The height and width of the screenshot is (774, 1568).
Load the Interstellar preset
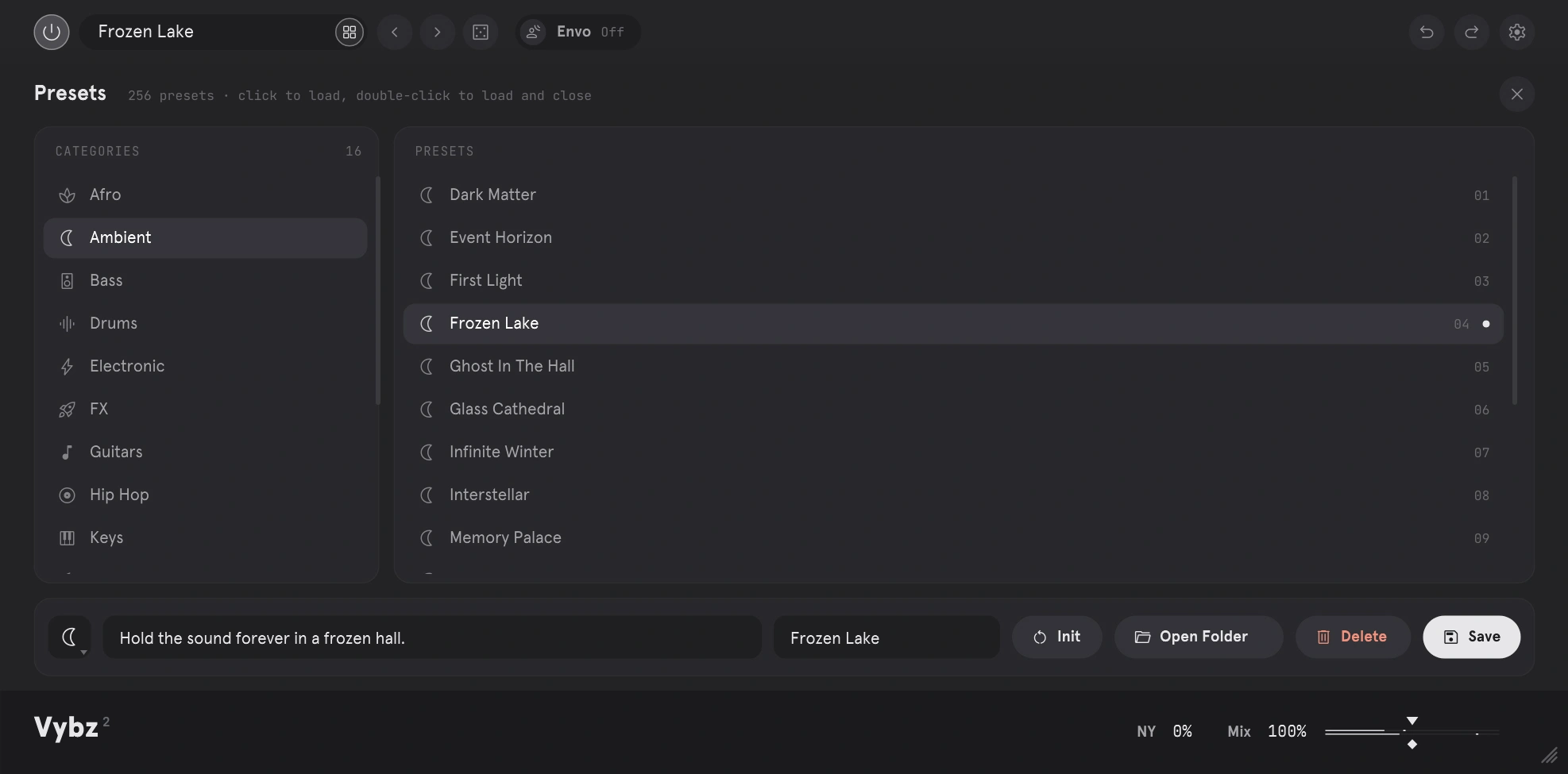[953, 495]
